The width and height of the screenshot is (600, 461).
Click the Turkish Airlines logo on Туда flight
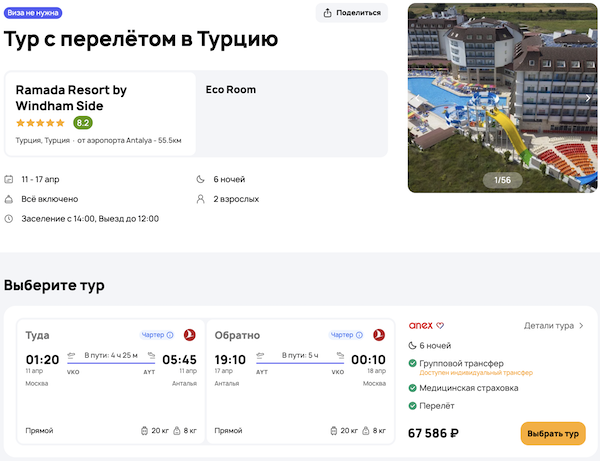pos(189,335)
